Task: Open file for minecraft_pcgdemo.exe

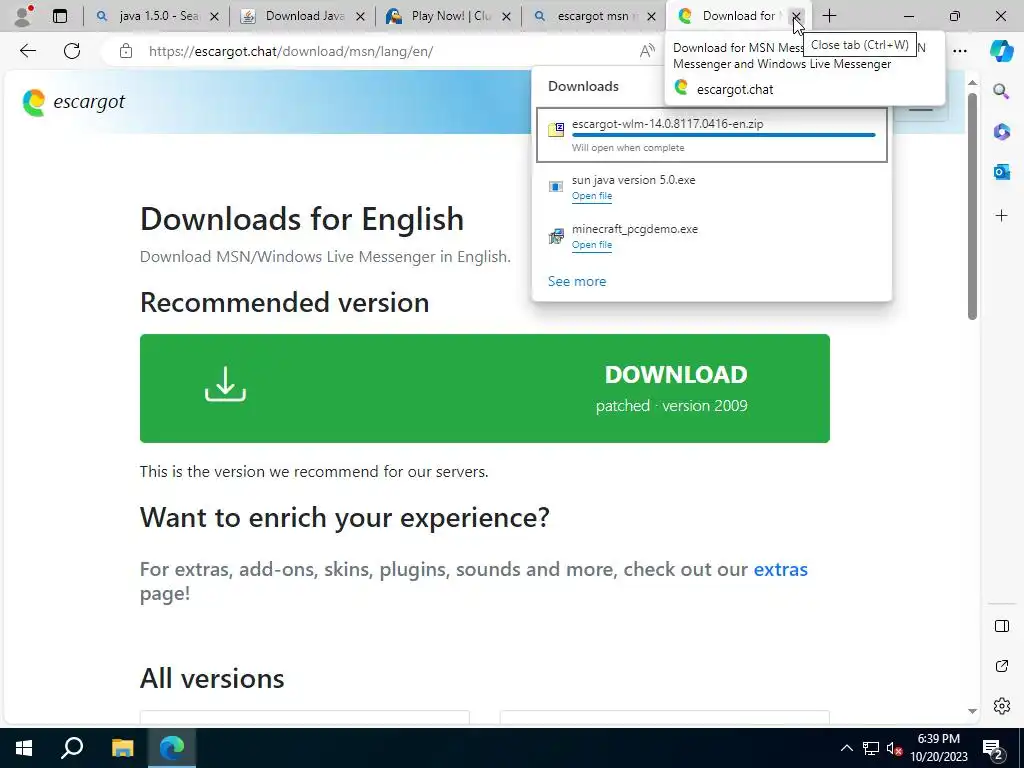Action: [592, 245]
